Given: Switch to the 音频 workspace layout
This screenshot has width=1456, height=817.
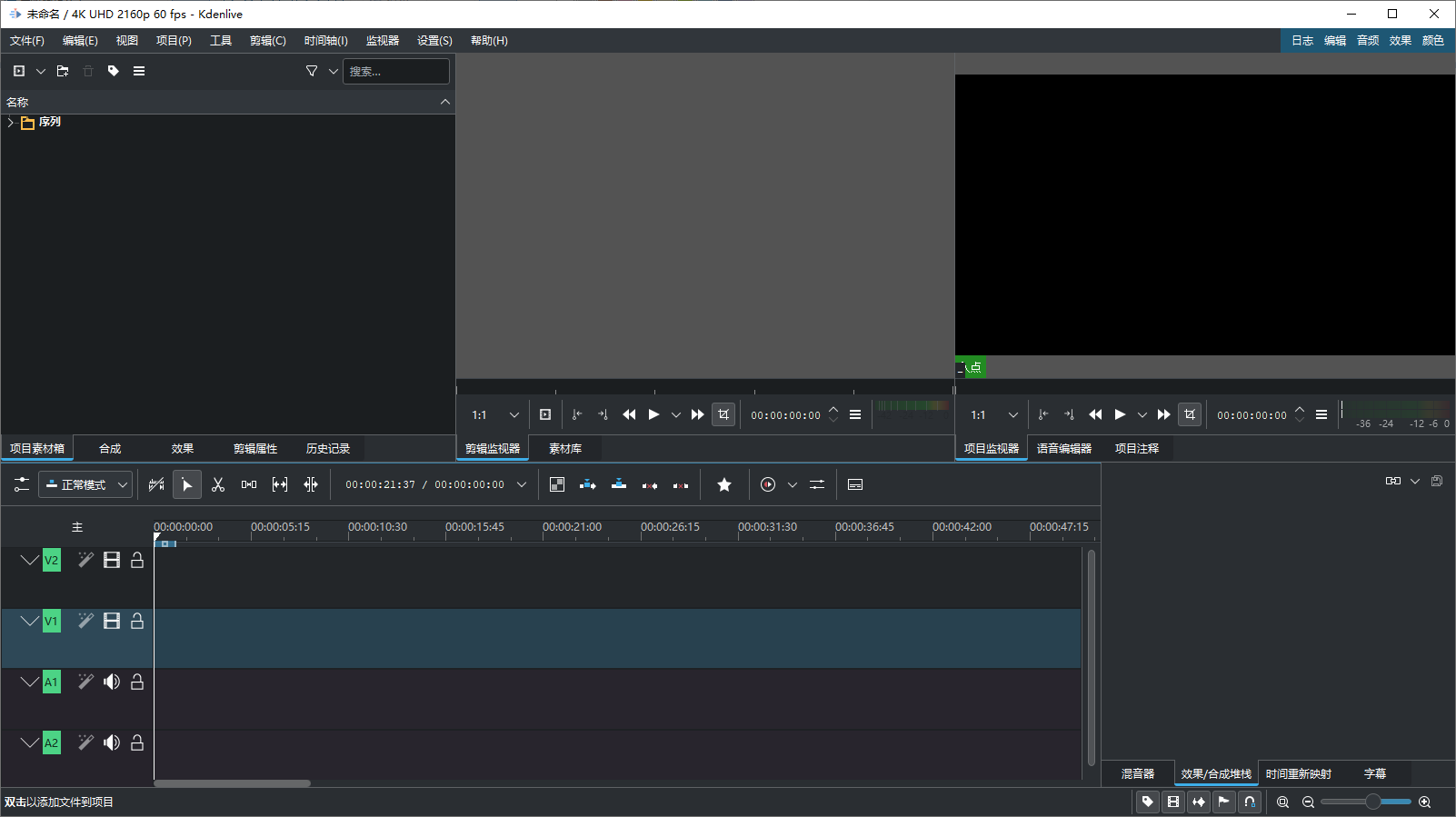Looking at the screenshot, I should click(x=1367, y=41).
